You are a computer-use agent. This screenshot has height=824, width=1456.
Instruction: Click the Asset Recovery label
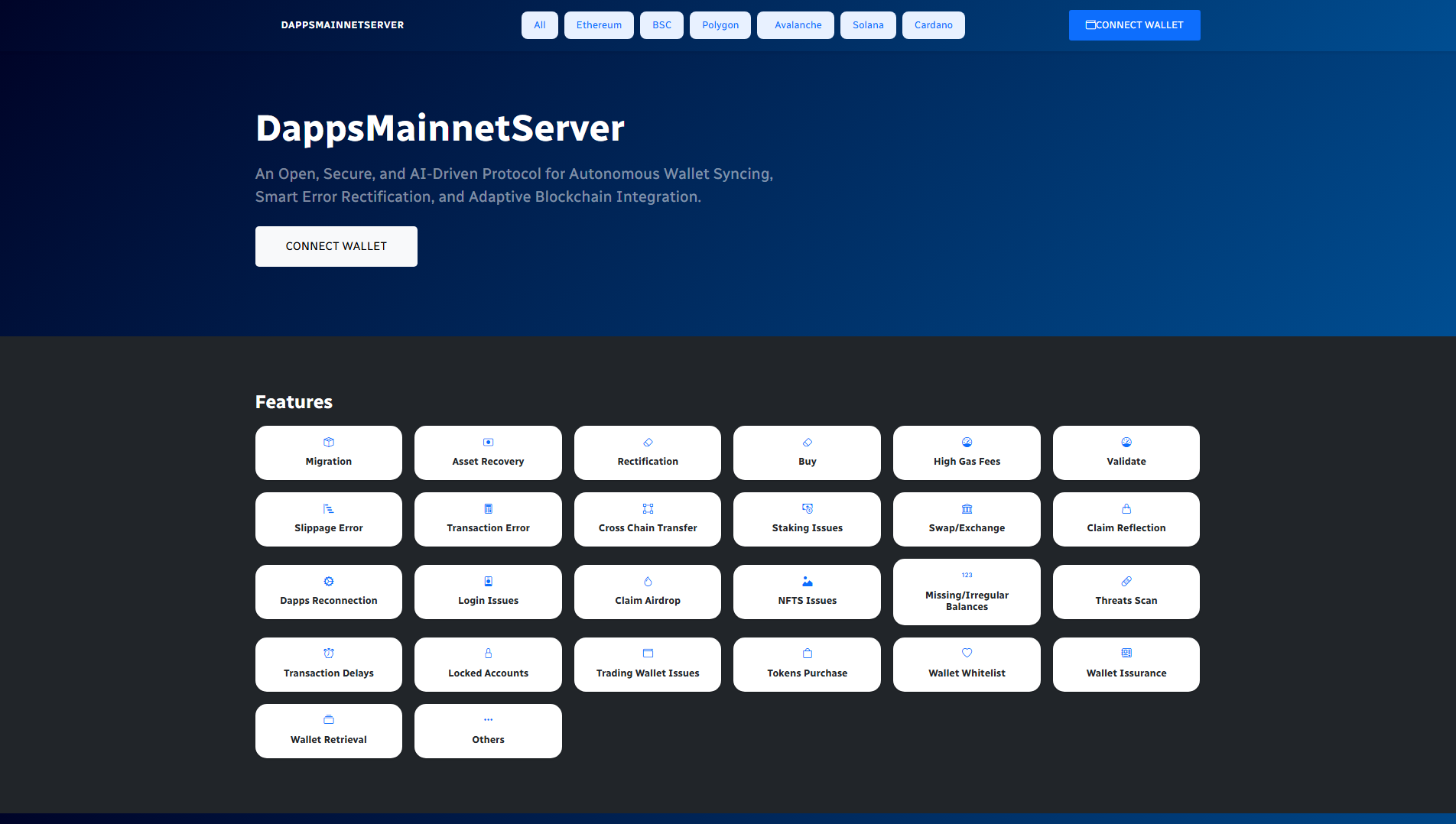pyautogui.click(x=488, y=462)
